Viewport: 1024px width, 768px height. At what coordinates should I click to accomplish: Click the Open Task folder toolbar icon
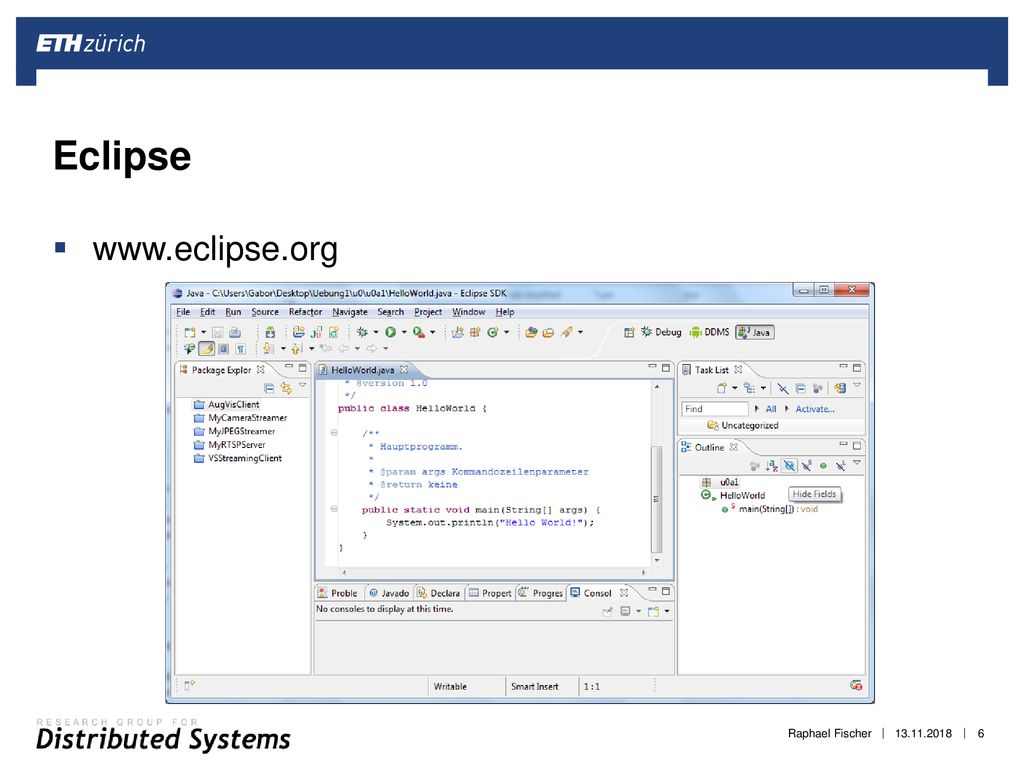[x=549, y=332]
